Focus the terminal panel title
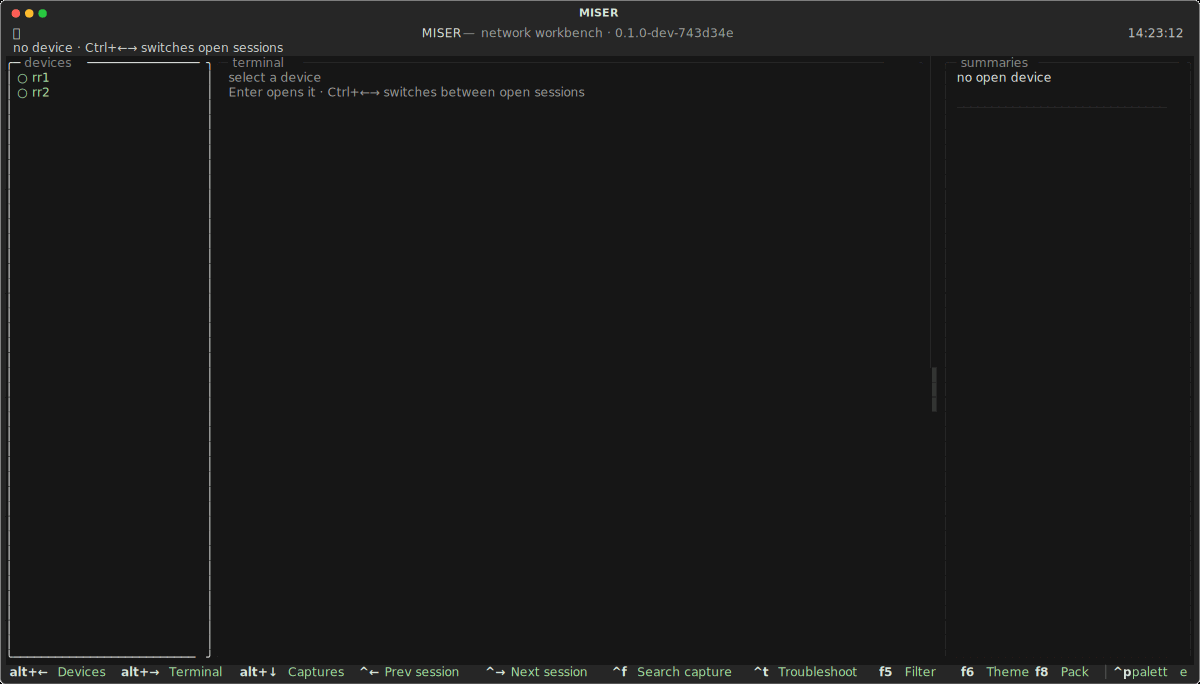Viewport: 1200px width, 684px height. [x=258, y=62]
